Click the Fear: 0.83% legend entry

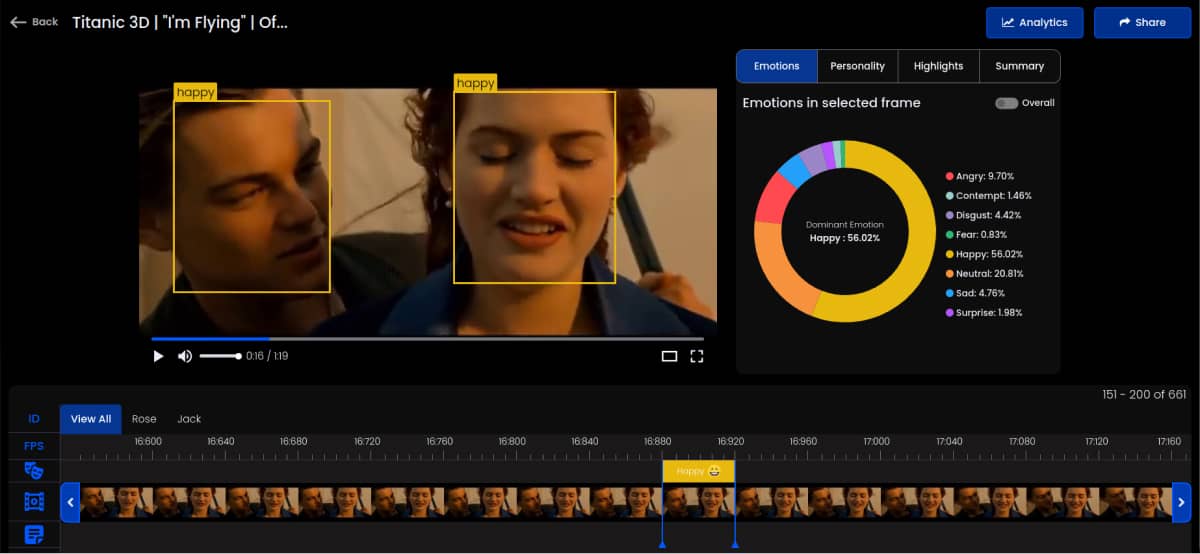[x=976, y=235]
